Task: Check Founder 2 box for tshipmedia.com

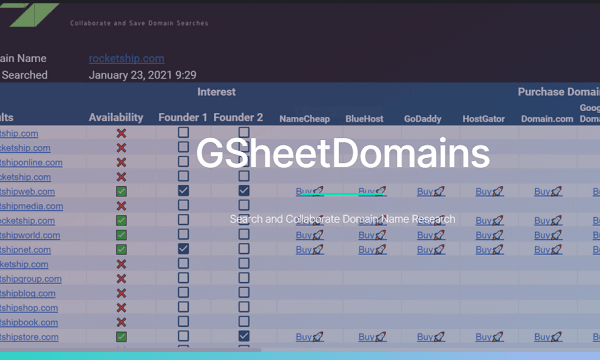Action: click(x=244, y=205)
